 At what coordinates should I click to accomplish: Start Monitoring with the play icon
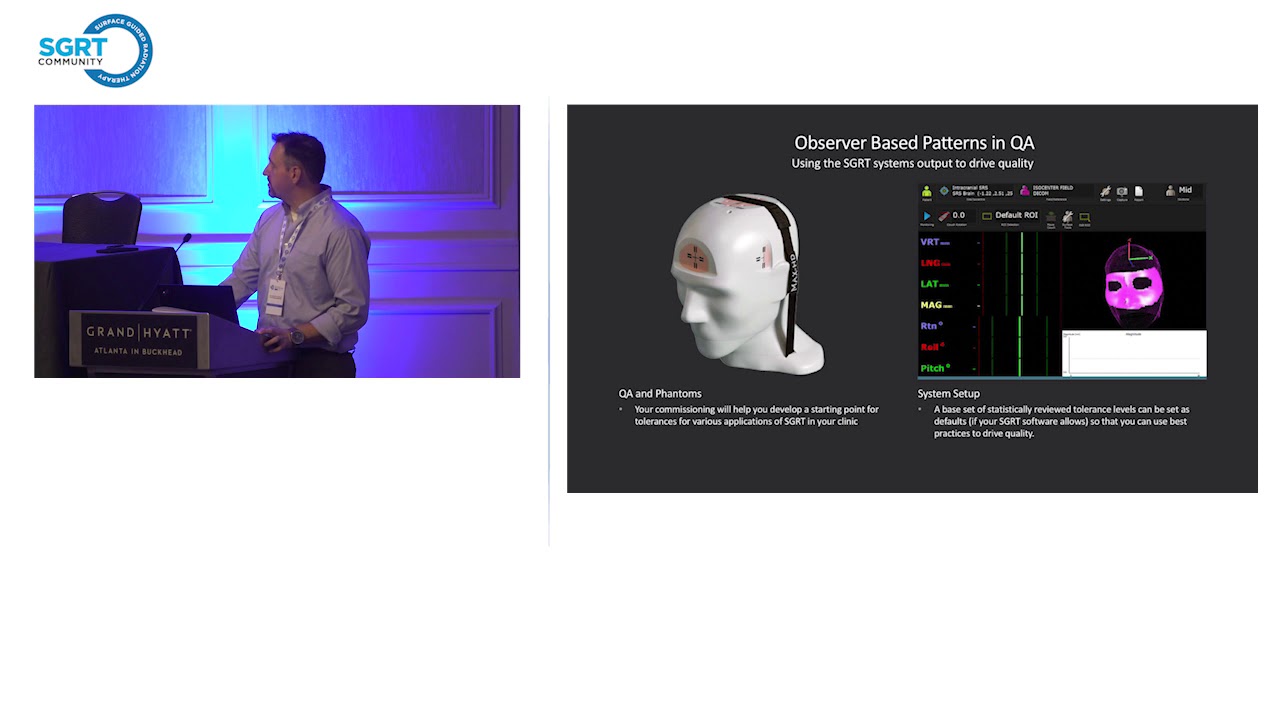pos(927,216)
